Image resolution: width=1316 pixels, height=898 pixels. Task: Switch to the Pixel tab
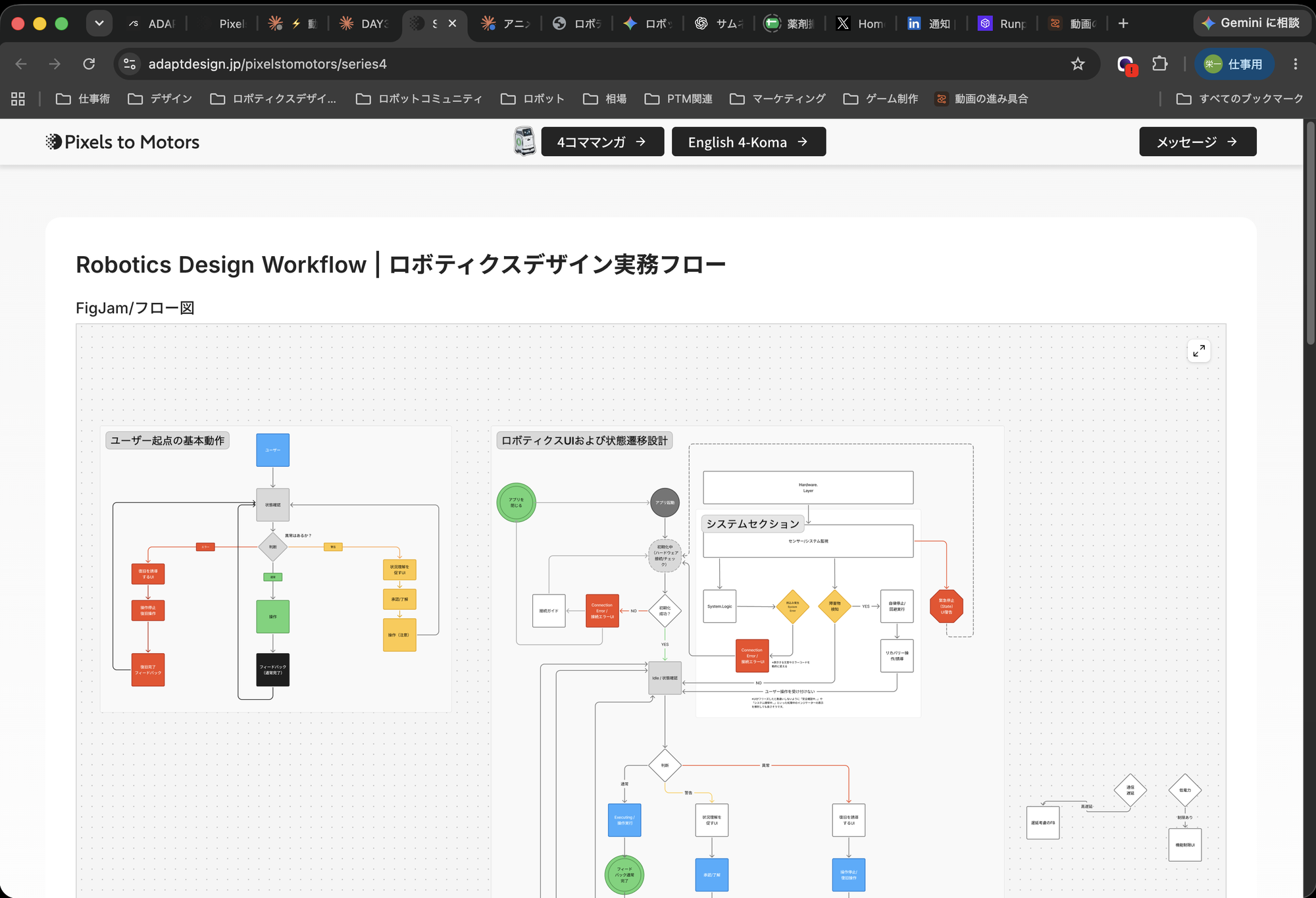[x=224, y=24]
